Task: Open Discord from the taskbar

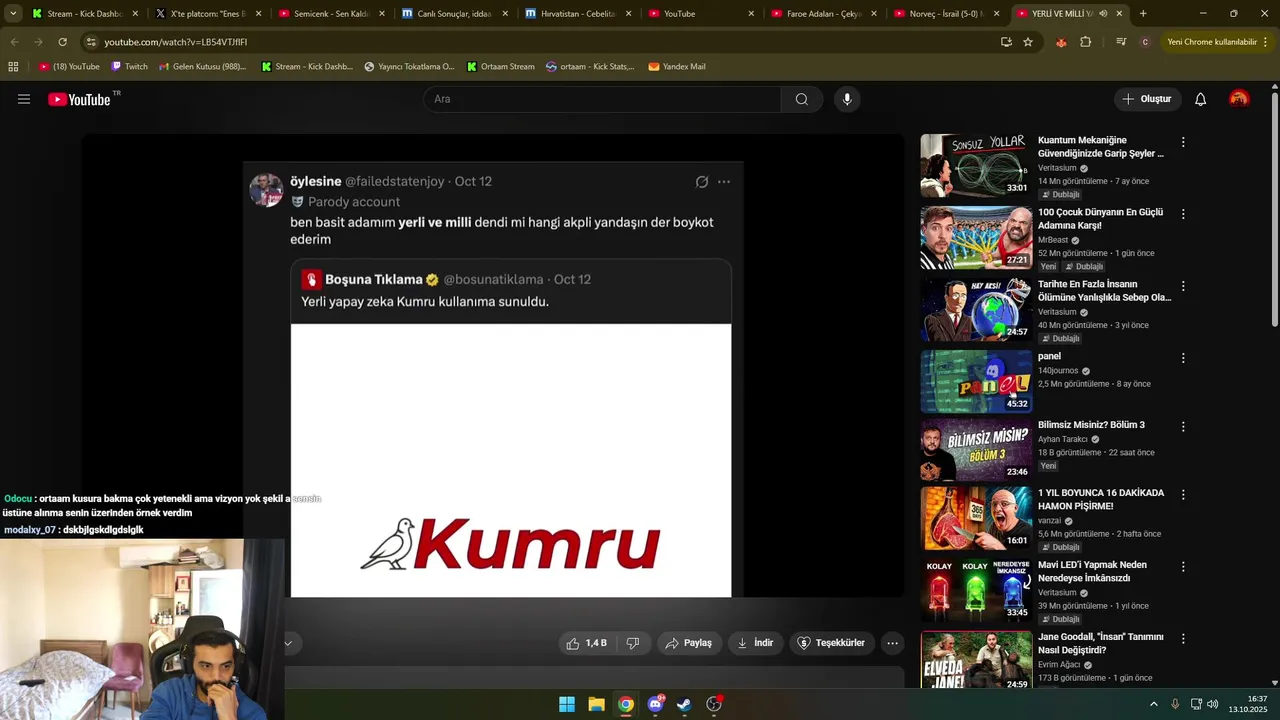Action: point(655,704)
